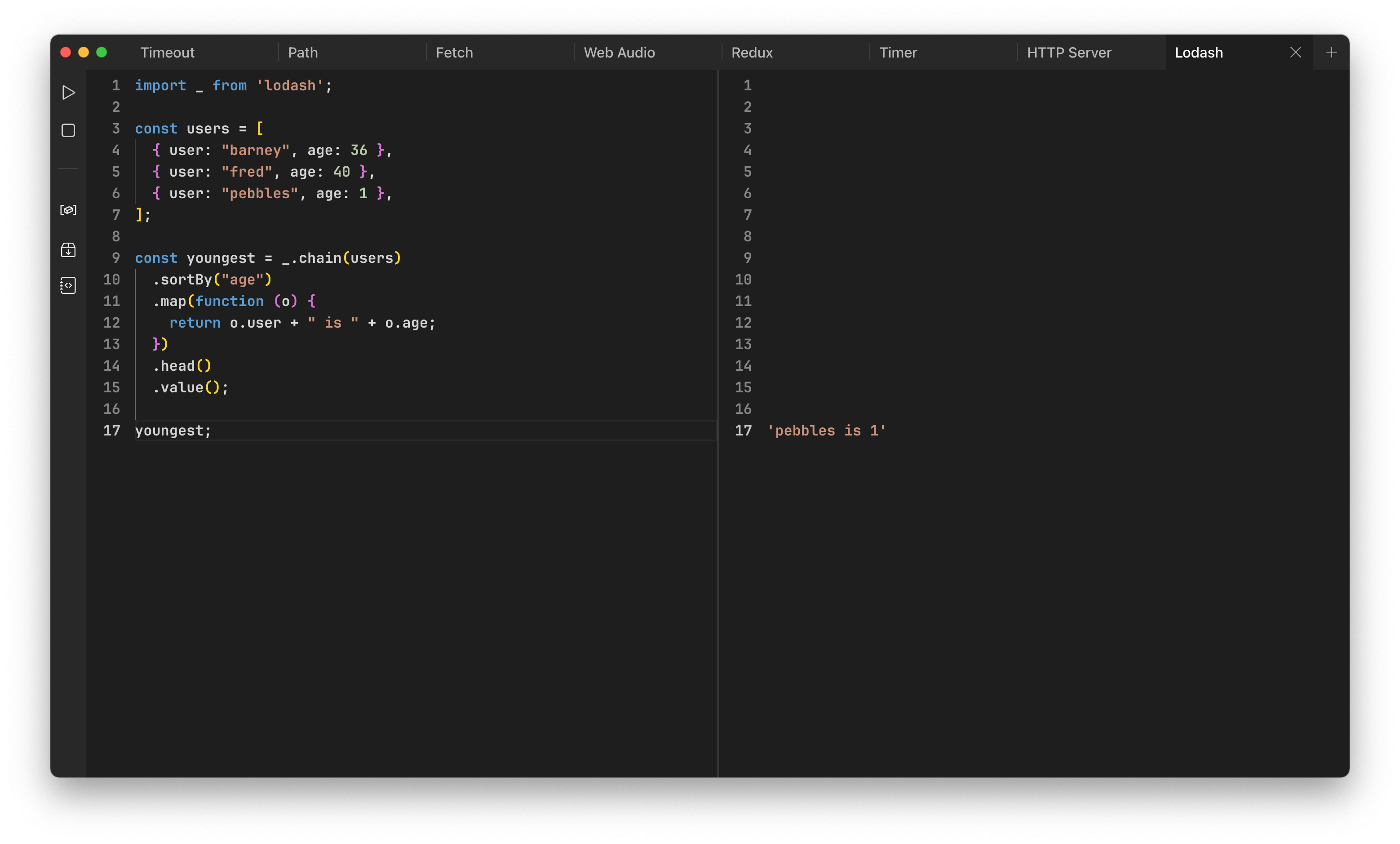This screenshot has height=844, width=1400.
Task: Open the code snippets icon in the sidebar
Action: point(68,285)
